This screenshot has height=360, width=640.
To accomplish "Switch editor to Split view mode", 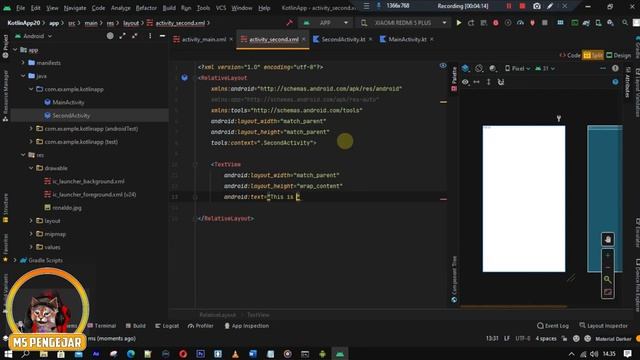I will click(x=593, y=55).
